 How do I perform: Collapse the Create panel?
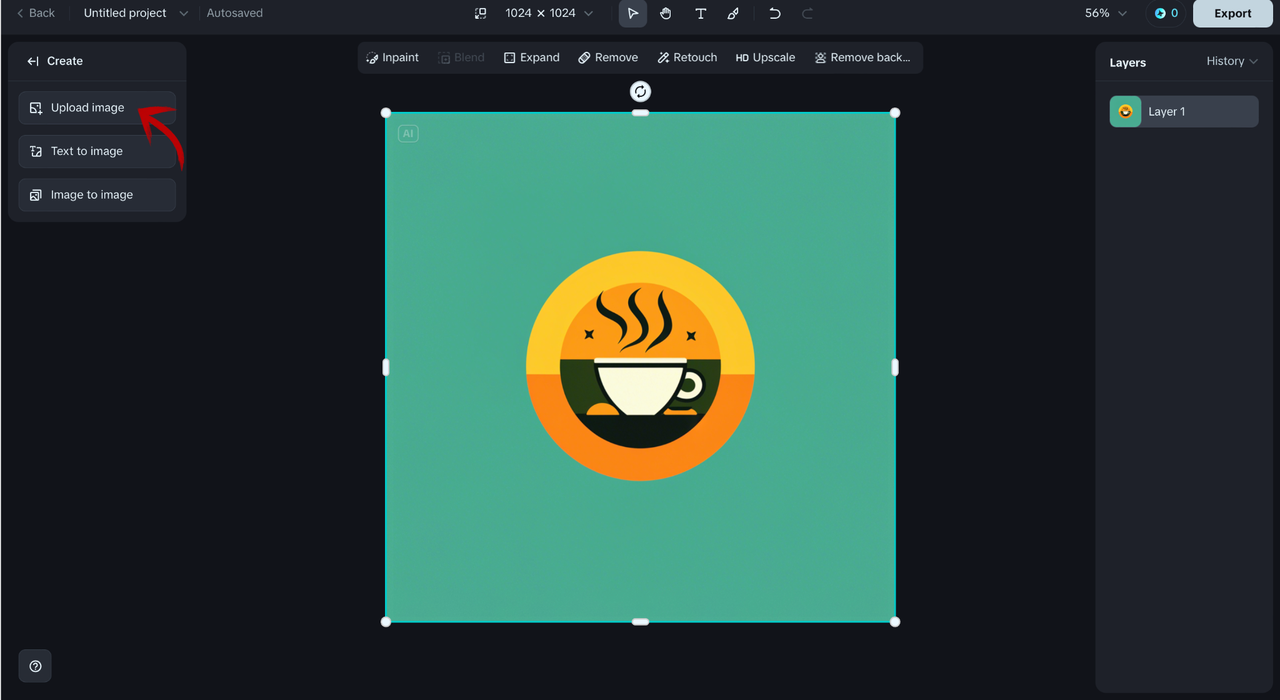[33, 61]
